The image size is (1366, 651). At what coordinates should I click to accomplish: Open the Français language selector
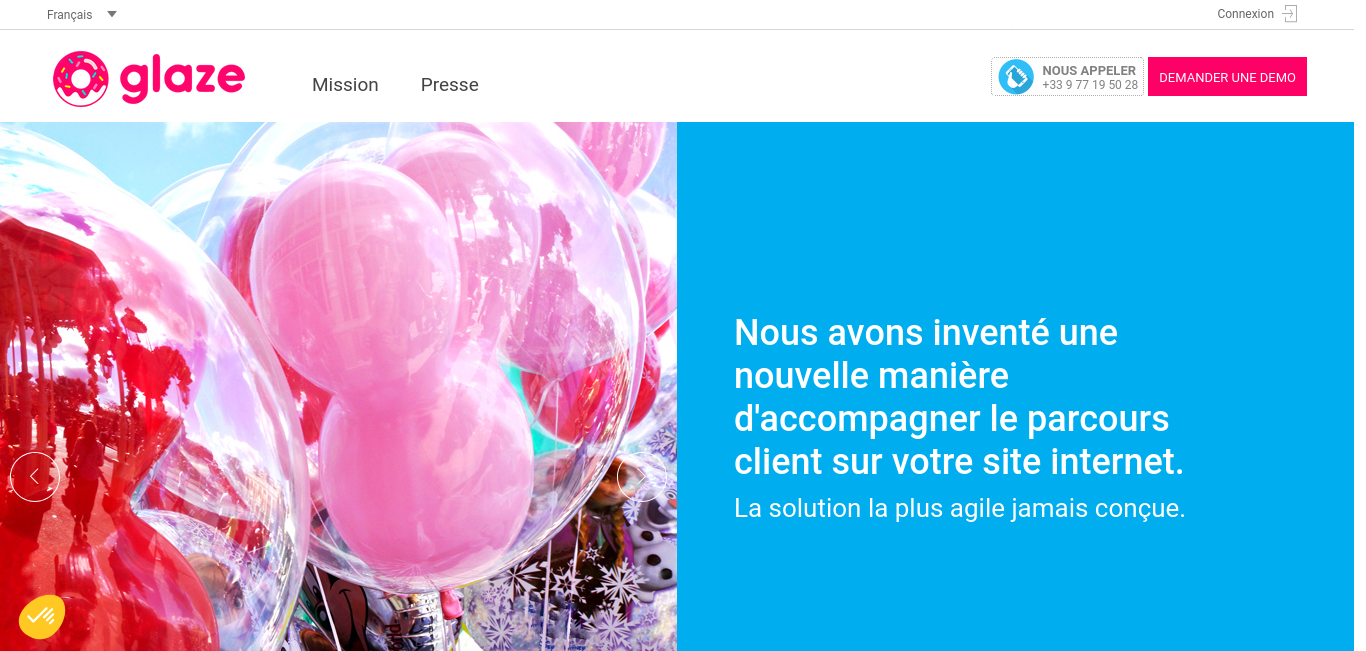click(69, 15)
